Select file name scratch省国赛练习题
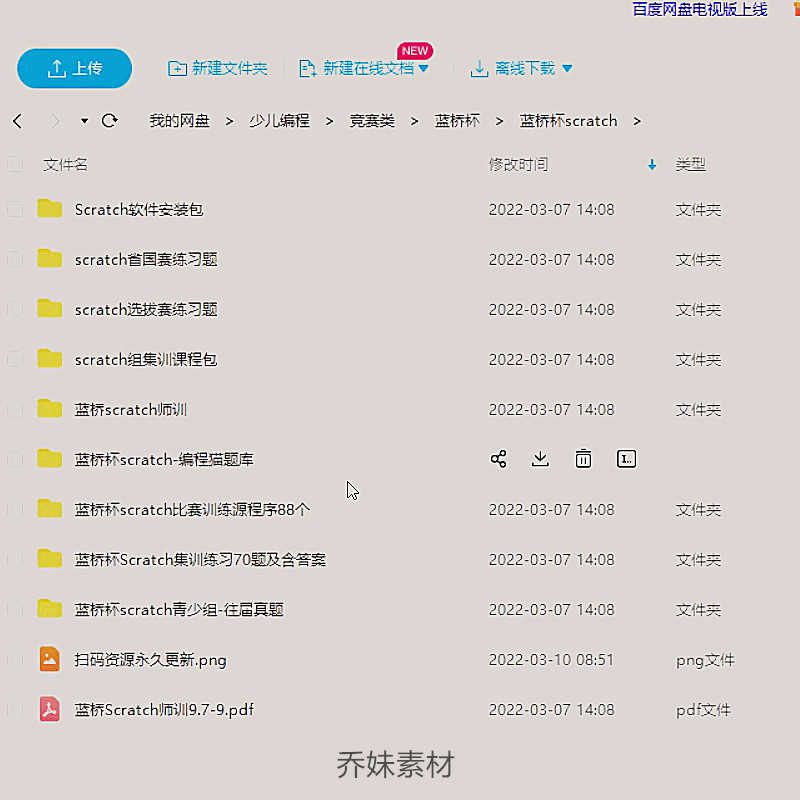 [x=146, y=260]
